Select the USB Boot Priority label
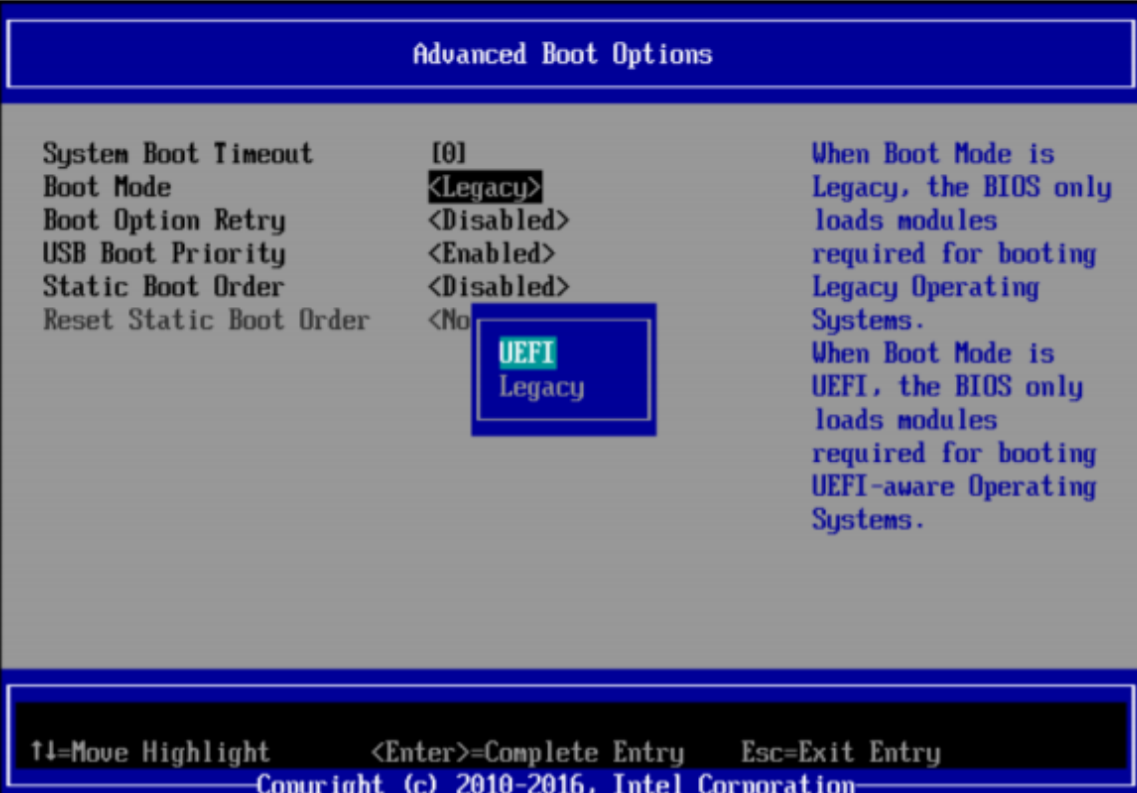The height and width of the screenshot is (793, 1137). (x=164, y=254)
